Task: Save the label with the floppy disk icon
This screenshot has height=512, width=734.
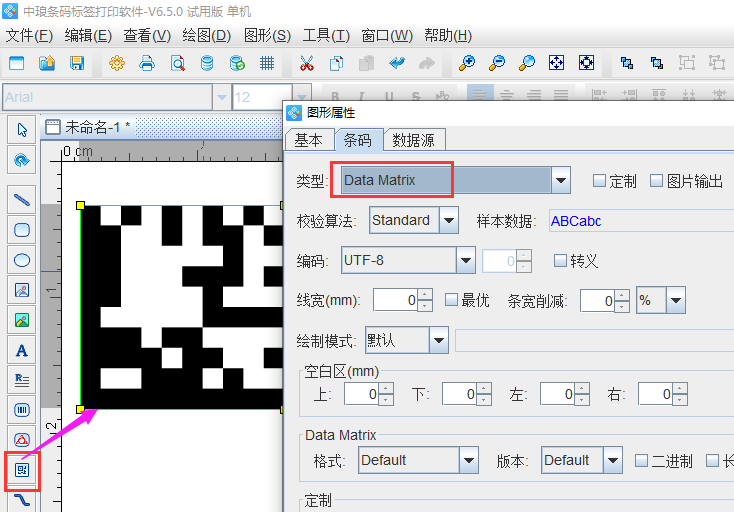Action: pos(77,62)
